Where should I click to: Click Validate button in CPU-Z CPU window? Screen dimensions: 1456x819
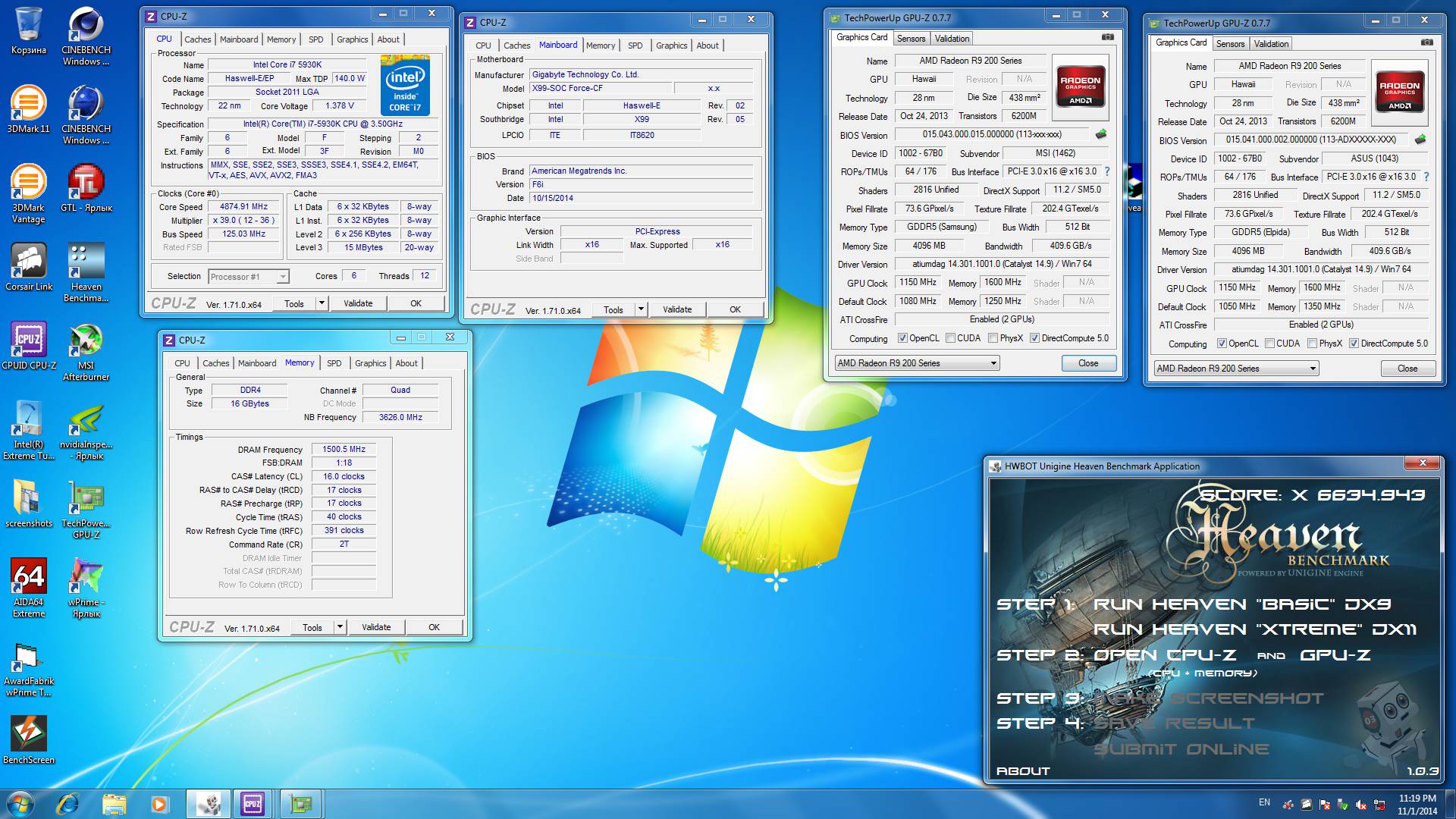pyautogui.click(x=358, y=303)
